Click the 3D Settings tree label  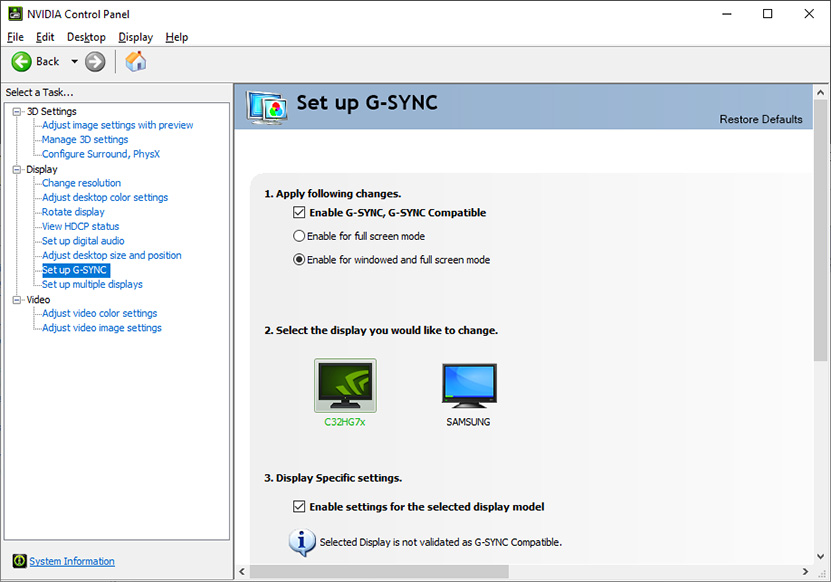[x=52, y=111]
